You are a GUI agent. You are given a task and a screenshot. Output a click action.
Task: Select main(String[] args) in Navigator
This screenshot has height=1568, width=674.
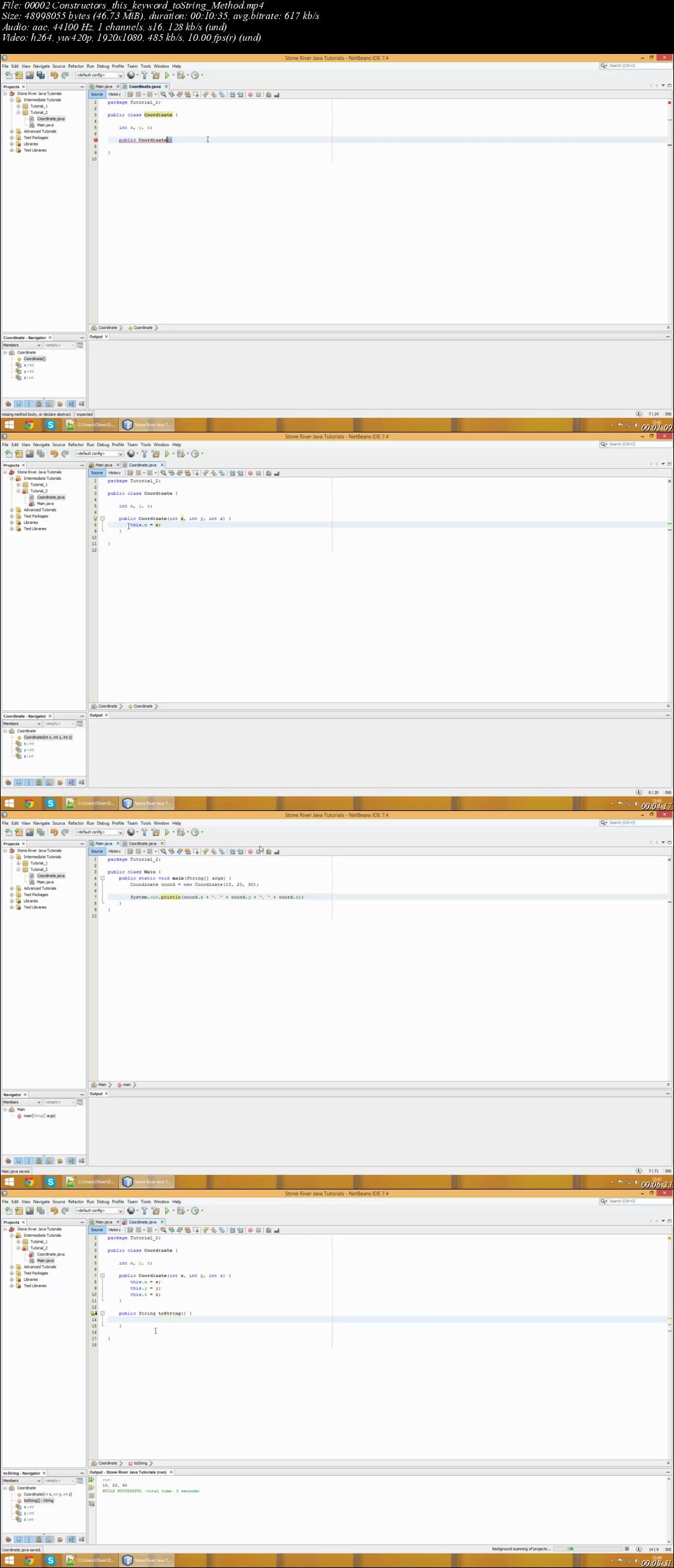point(39,1116)
